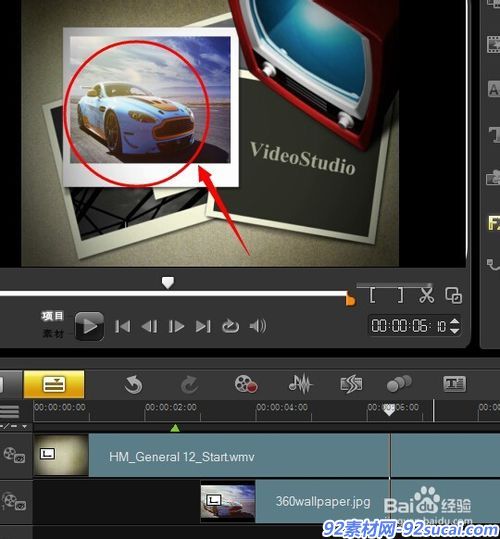Jump to start with Home button

[x=123, y=326]
